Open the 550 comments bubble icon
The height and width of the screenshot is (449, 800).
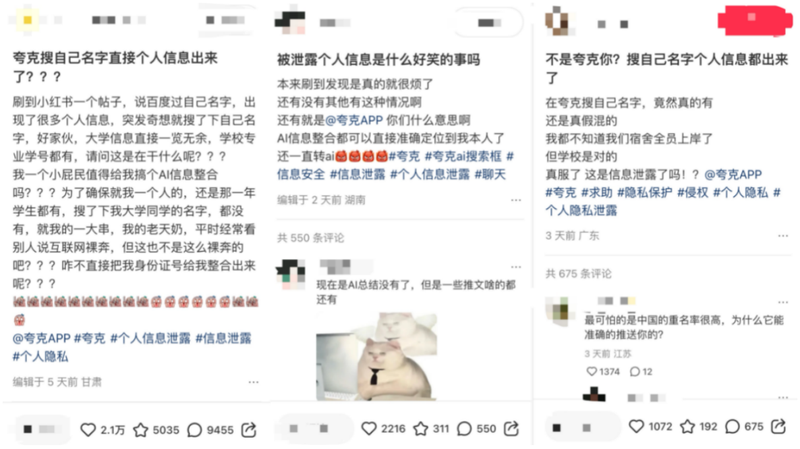464,429
